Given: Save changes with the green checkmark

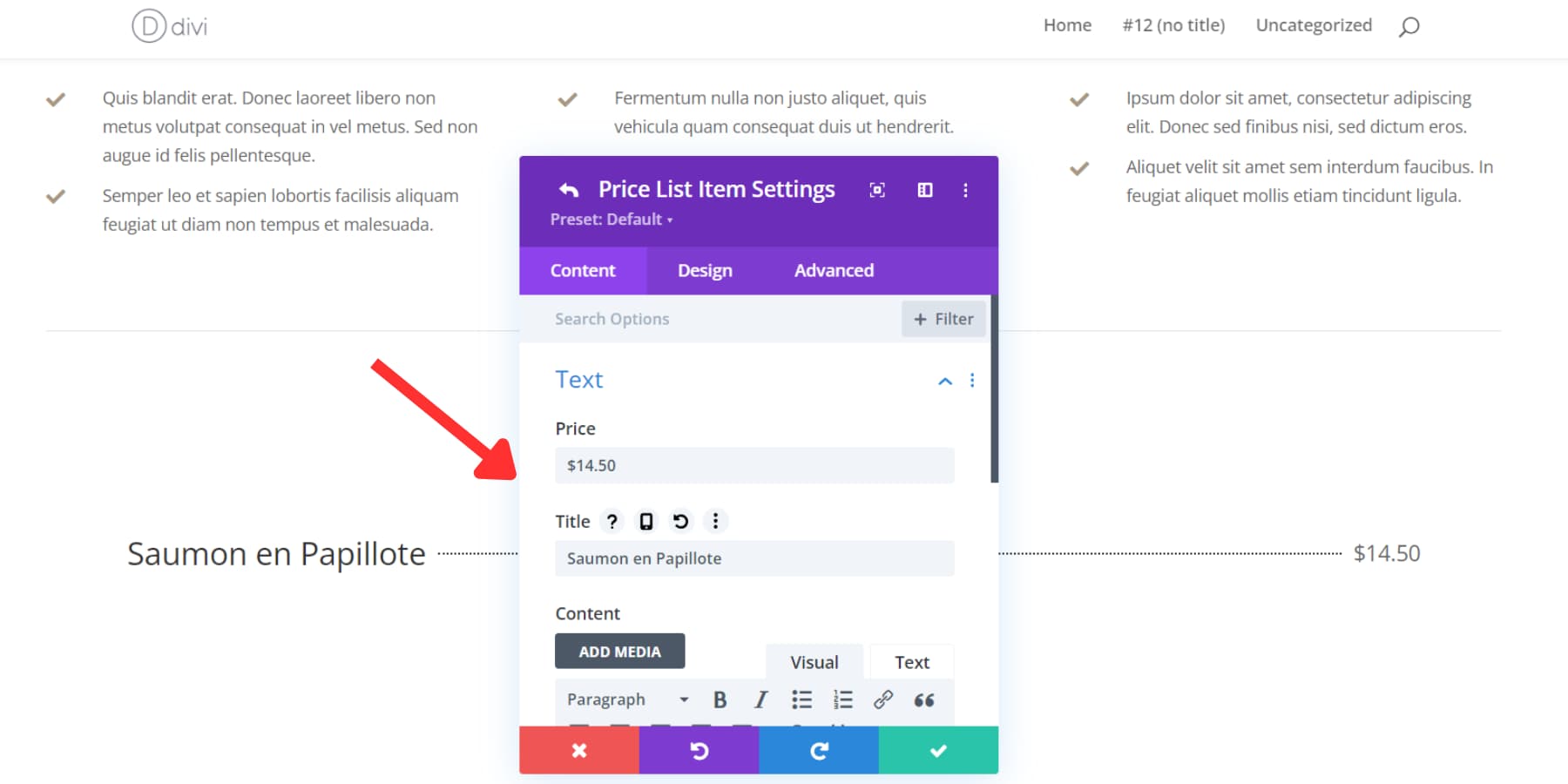Looking at the screenshot, I should 938,750.
